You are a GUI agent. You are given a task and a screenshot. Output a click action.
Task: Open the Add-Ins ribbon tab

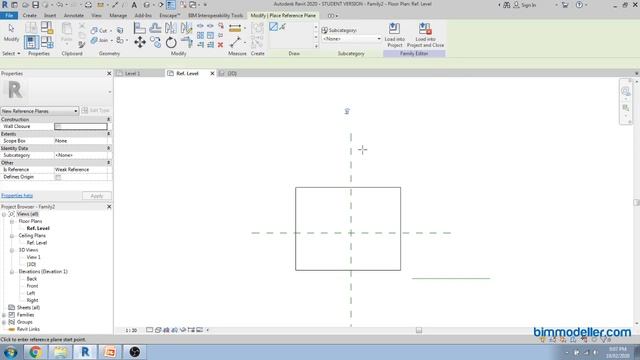coord(143,16)
